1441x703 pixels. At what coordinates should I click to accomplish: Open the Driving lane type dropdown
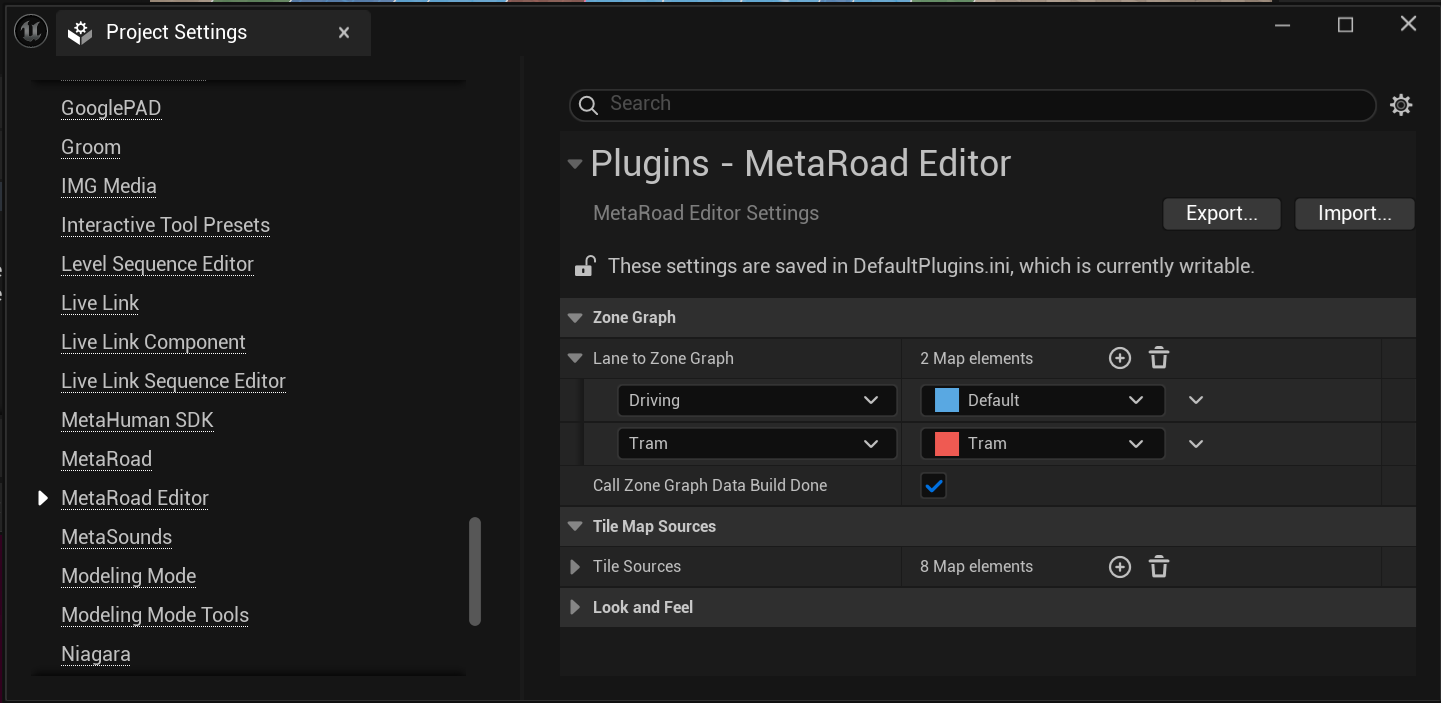tap(757, 400)
